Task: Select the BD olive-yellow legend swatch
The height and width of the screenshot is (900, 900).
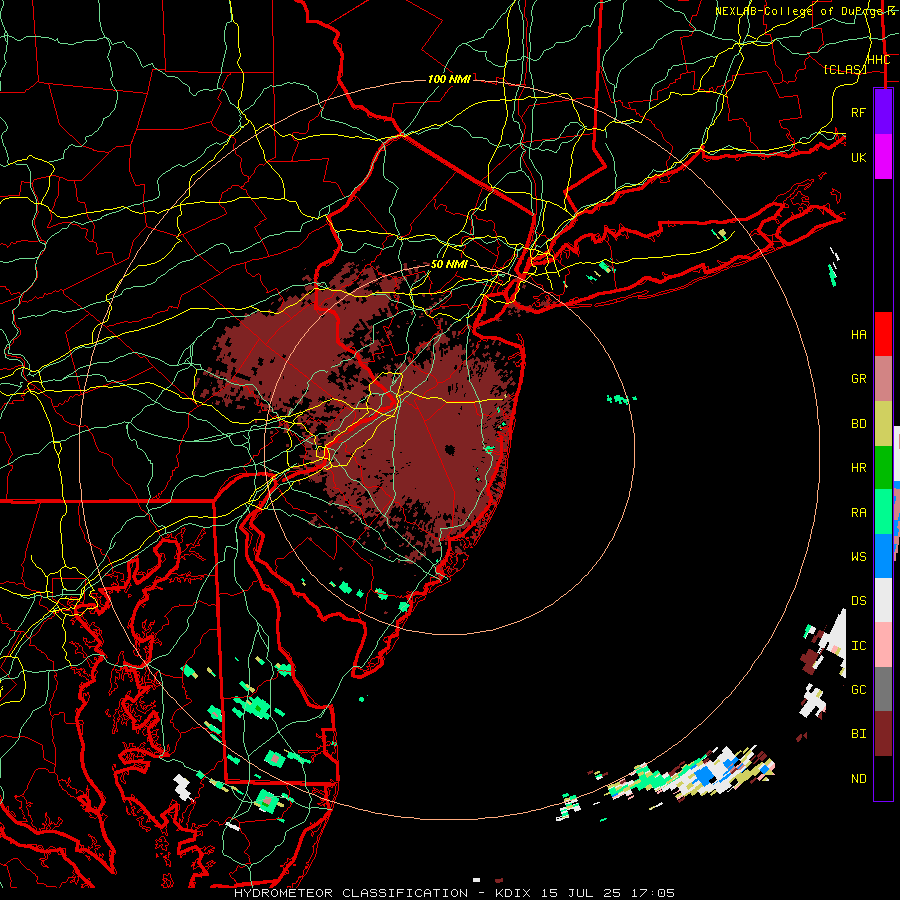Action: (883, 424)
